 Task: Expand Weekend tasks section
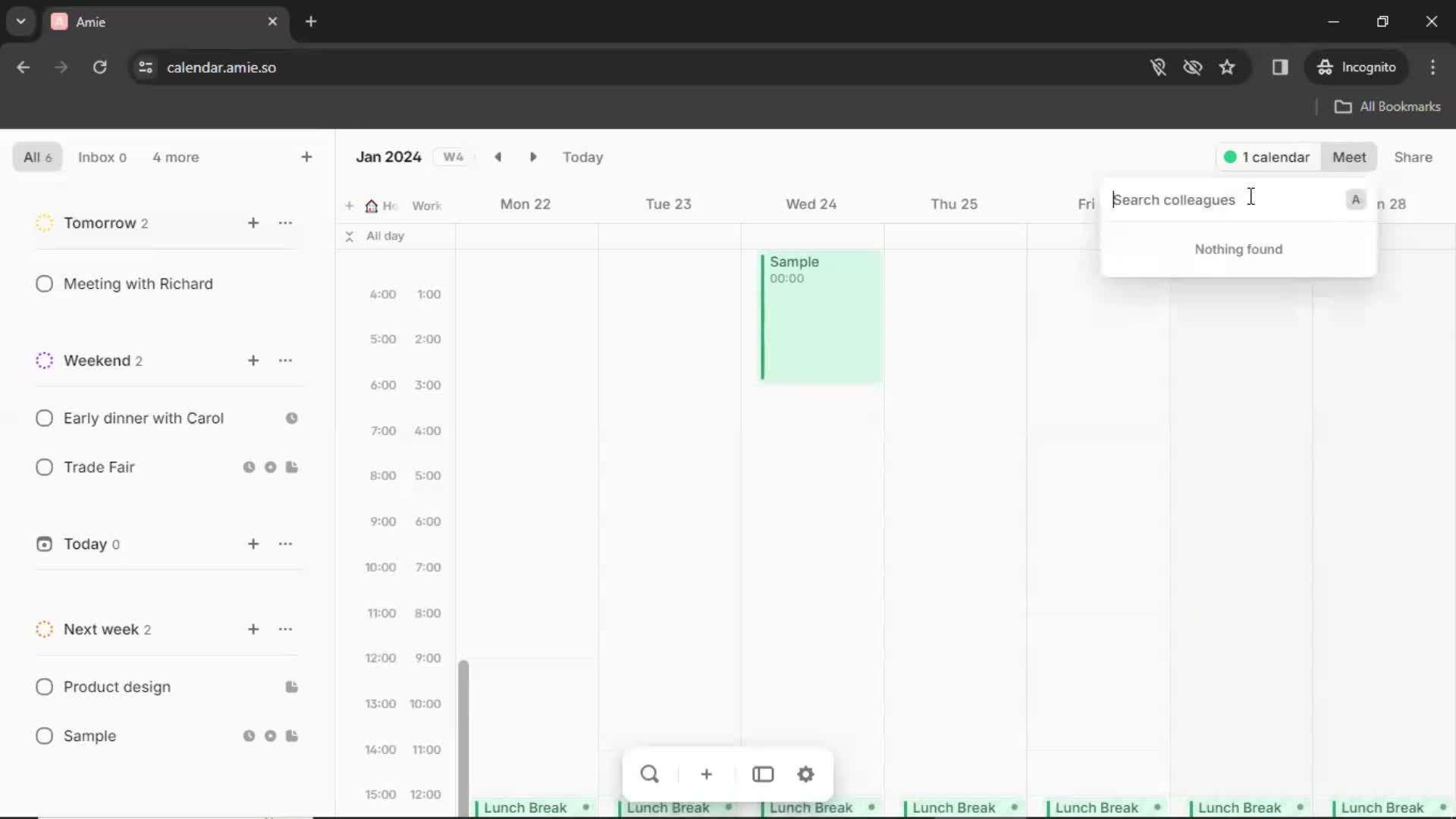[x=97, y=359]
